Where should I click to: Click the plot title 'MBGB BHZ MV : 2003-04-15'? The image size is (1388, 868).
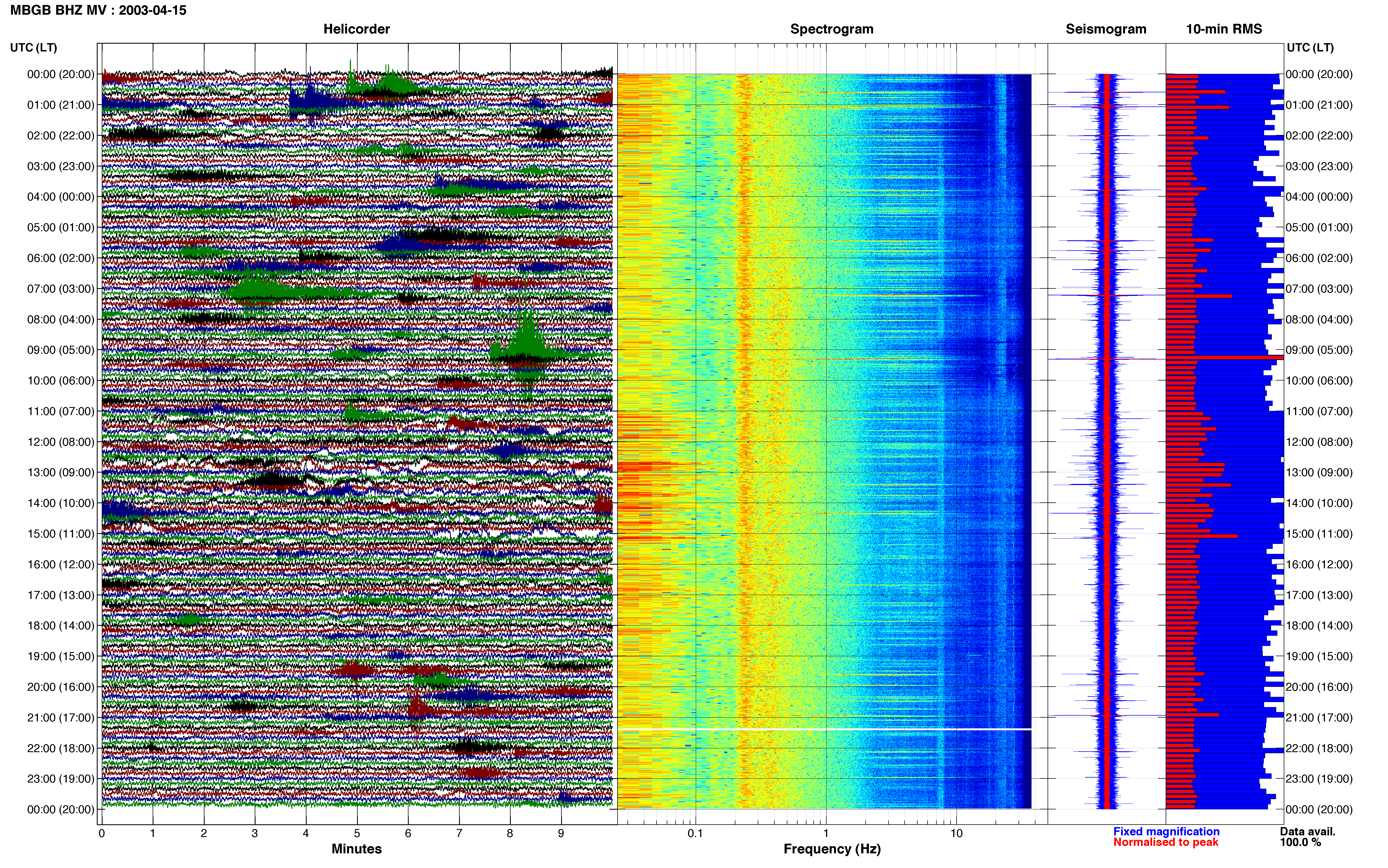click(x=98, y=10)
